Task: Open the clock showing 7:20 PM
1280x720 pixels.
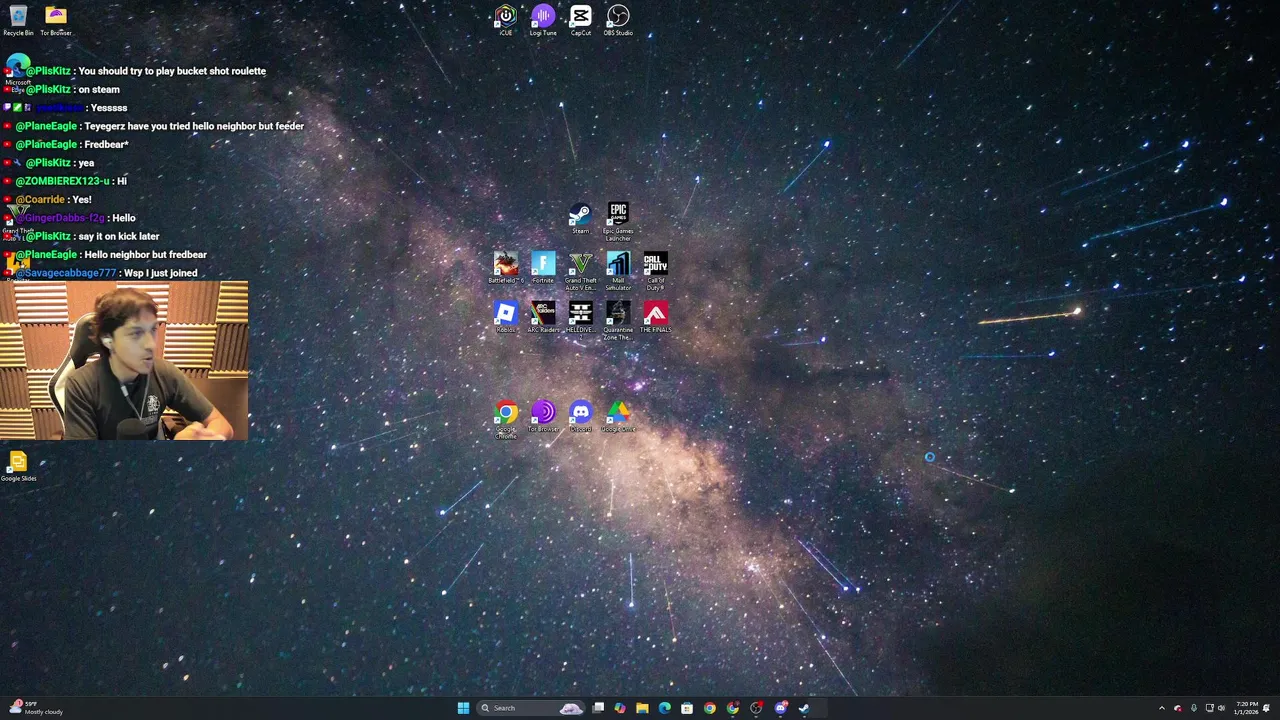Action: [x=1246, y=708]
